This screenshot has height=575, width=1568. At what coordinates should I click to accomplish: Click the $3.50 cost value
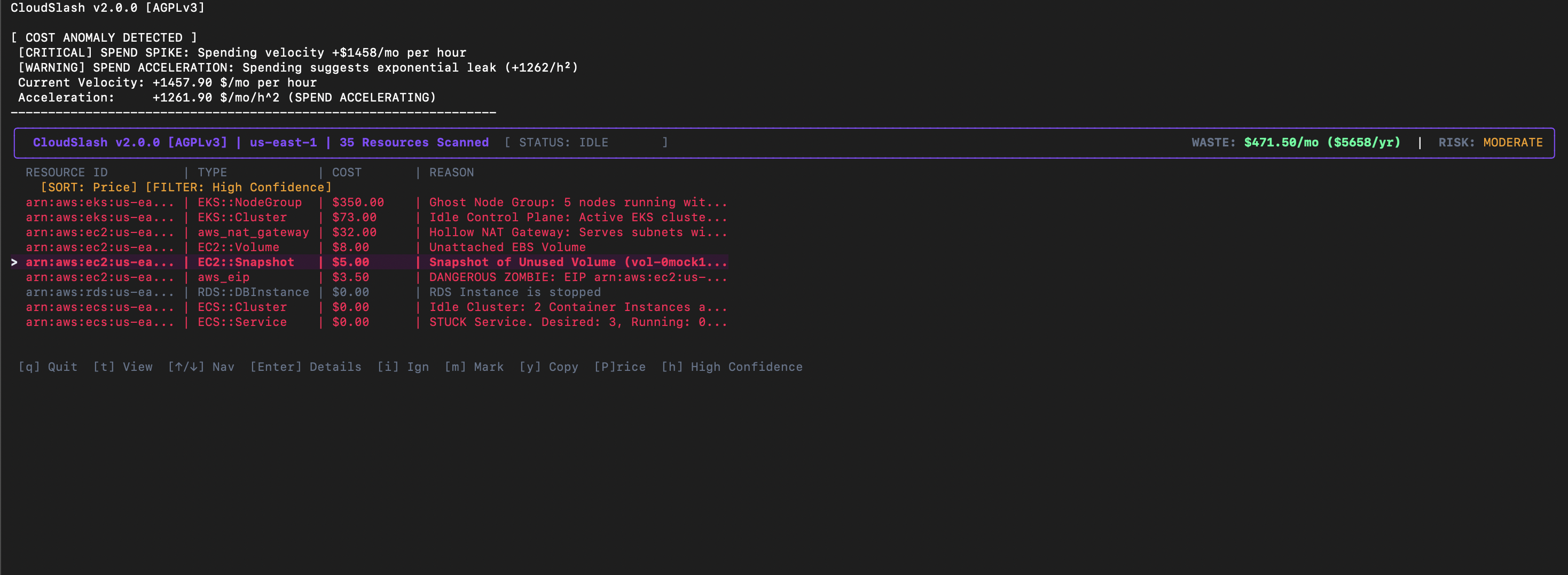[x=350, y=277]
